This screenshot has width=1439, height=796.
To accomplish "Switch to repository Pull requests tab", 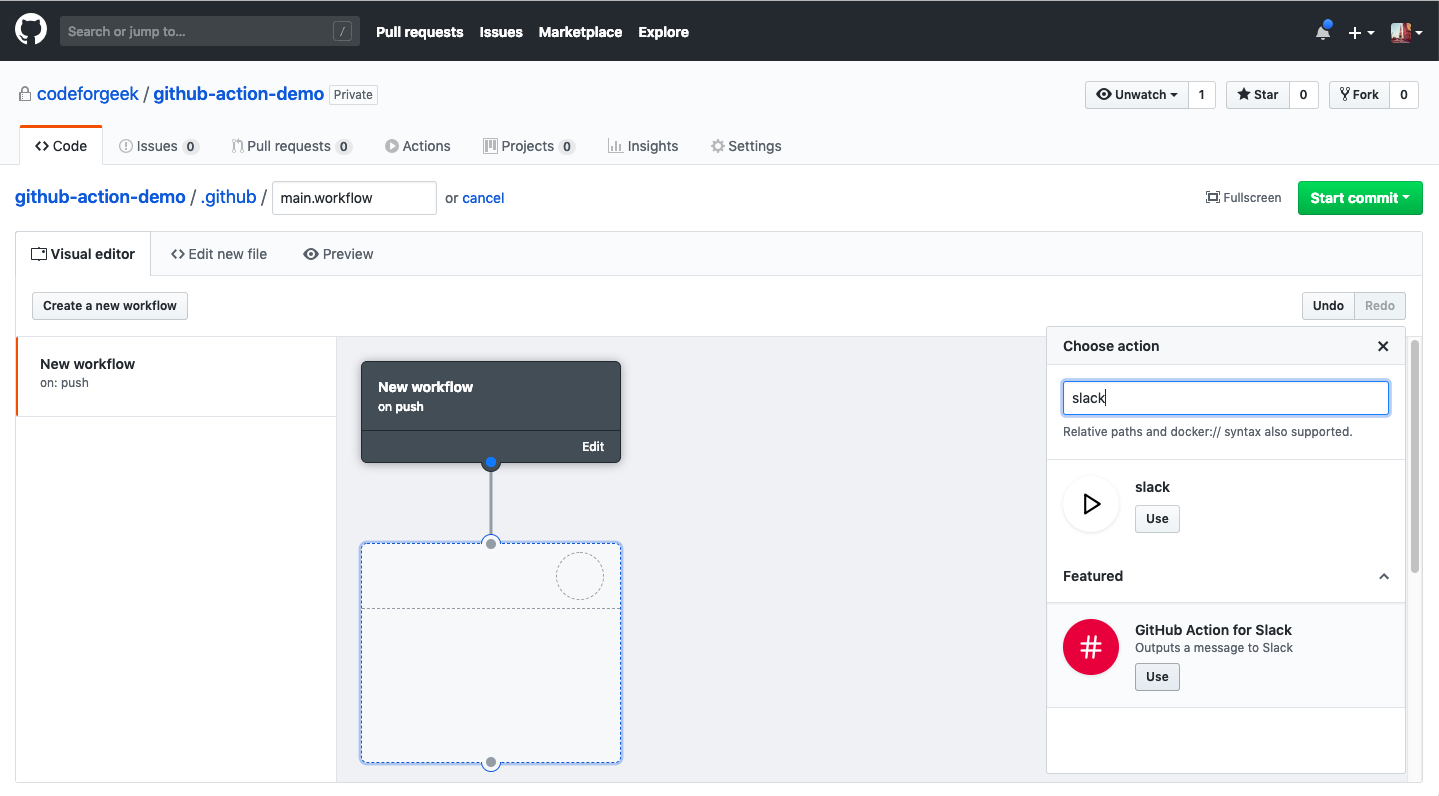I will click(291, 146).
